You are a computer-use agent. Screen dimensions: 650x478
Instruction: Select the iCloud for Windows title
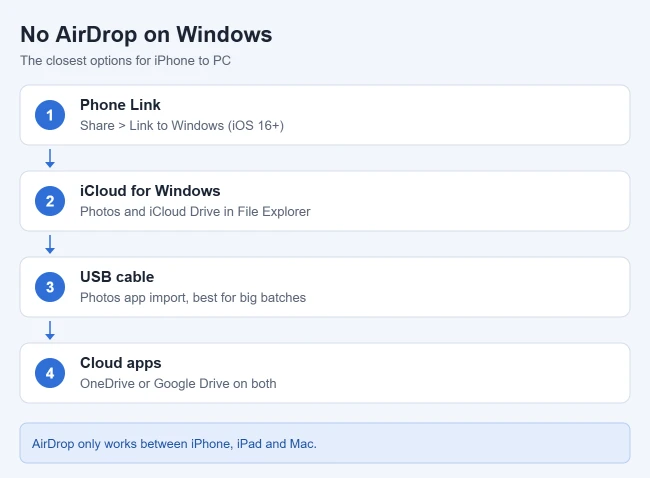[x=150, y=191]
